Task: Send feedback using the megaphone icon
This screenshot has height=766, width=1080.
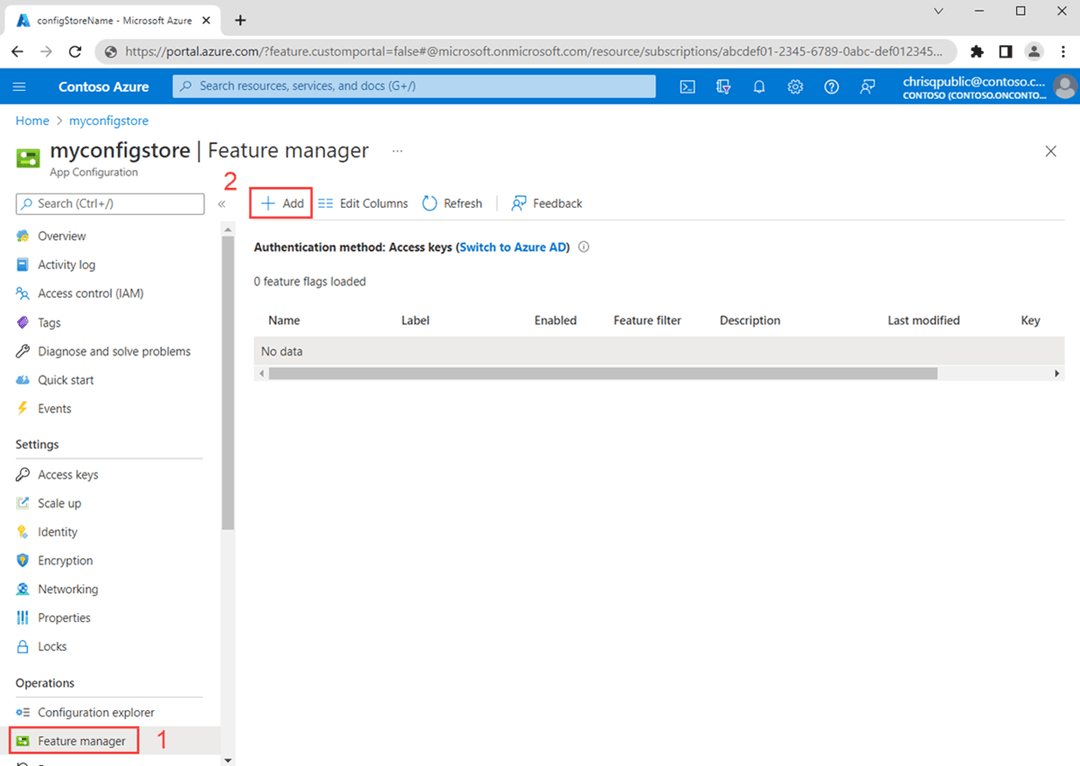Action: pos(867,87)
